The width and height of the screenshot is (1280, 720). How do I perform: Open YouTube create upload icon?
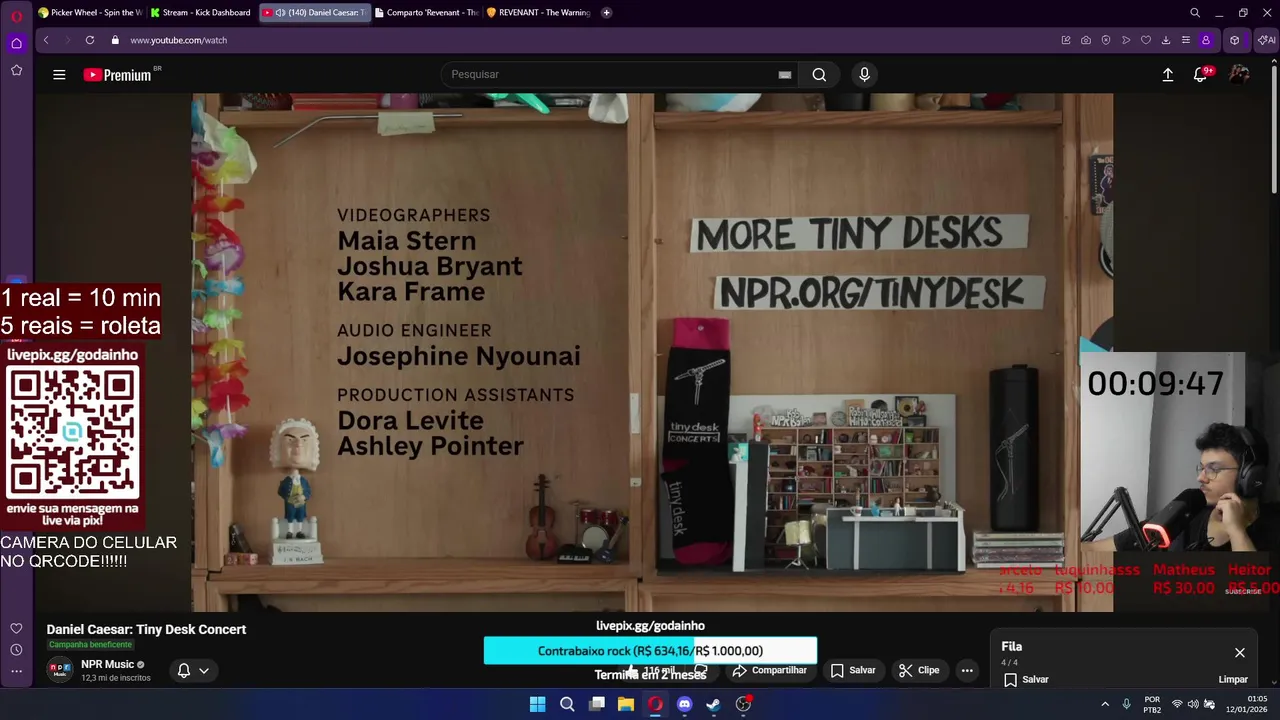coord(1167,74)
